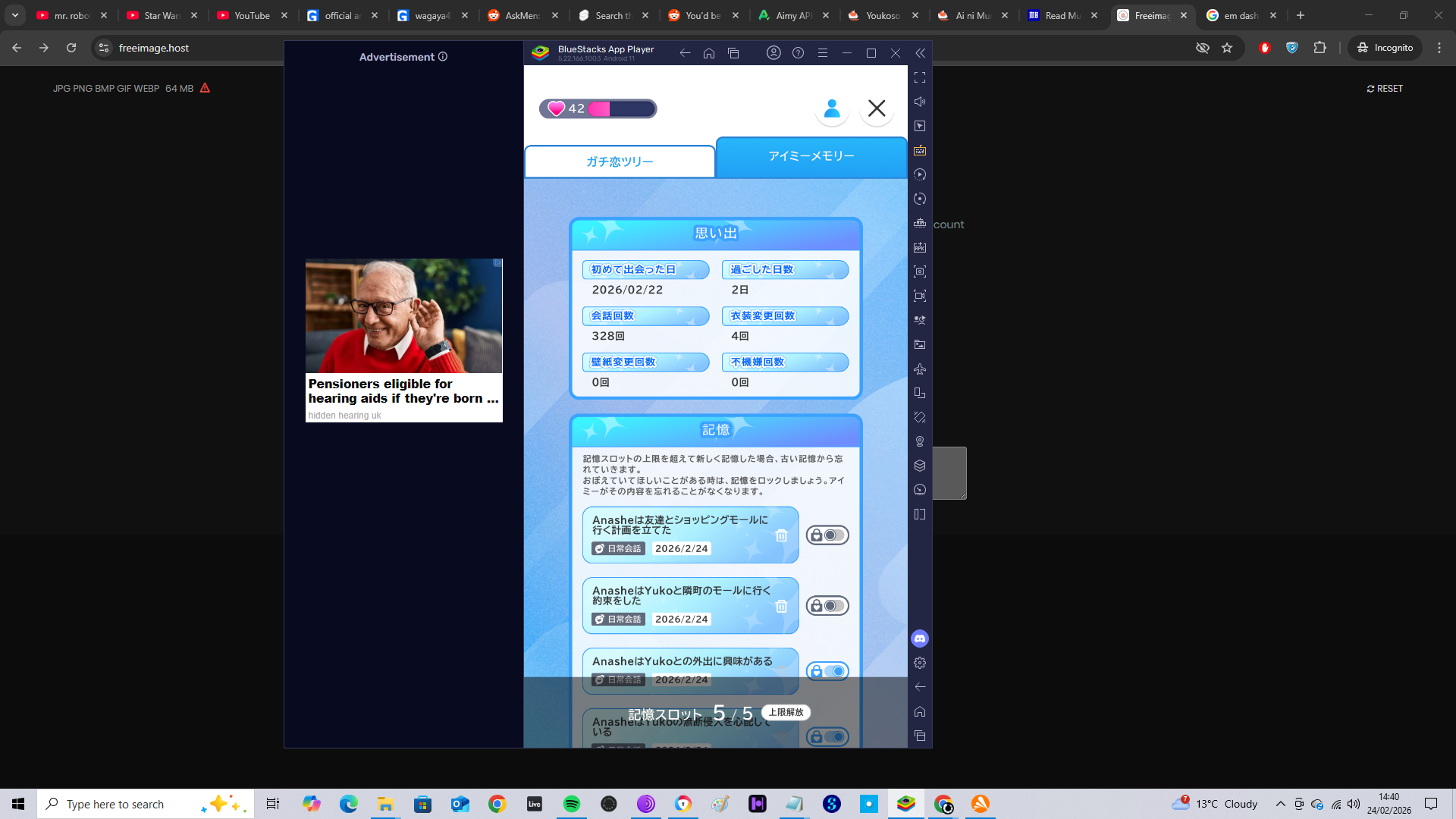Toggle lock on neighboring town mall memory
Image resolution: width=1456 pixels, height=819 pixels.
[827, 606]
